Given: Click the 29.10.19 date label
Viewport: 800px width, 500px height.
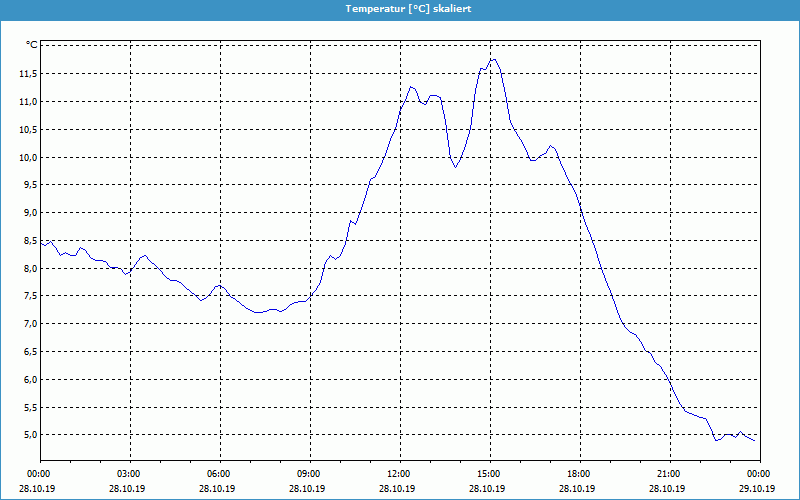Looking at the screenshot, I should (759, 489).
